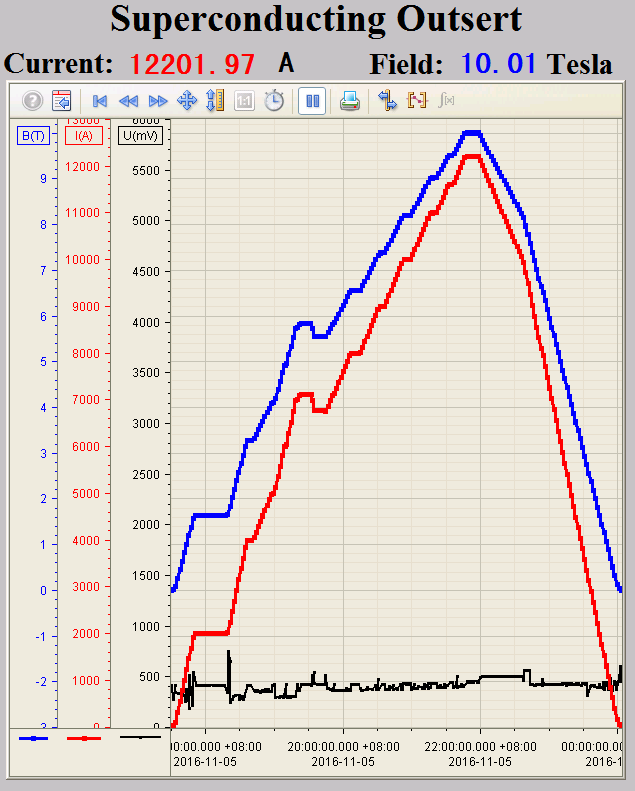Click the data cursor arrows icon
The image size is (635, 791).
(x=388, y=101)
